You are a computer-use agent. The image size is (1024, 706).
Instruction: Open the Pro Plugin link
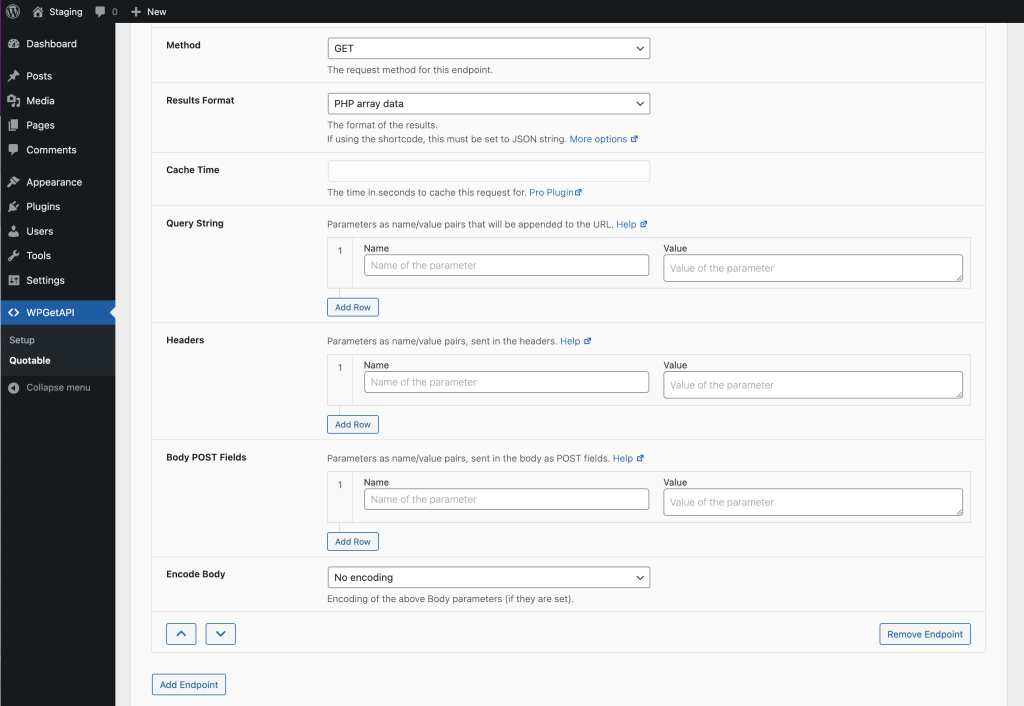tap(555, 192)
